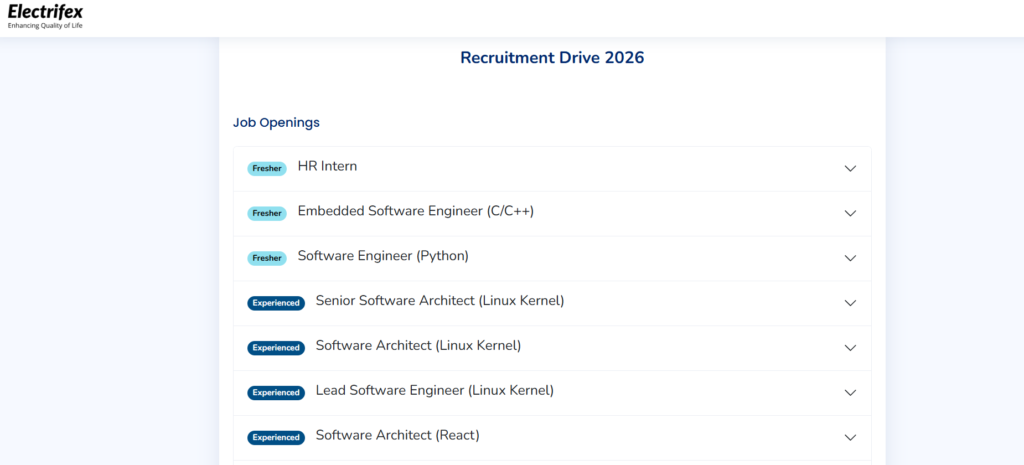Screen dimensions: 1024x465
Task: Click the Lead Software Engineer title text
Action: tap(434, 390)
